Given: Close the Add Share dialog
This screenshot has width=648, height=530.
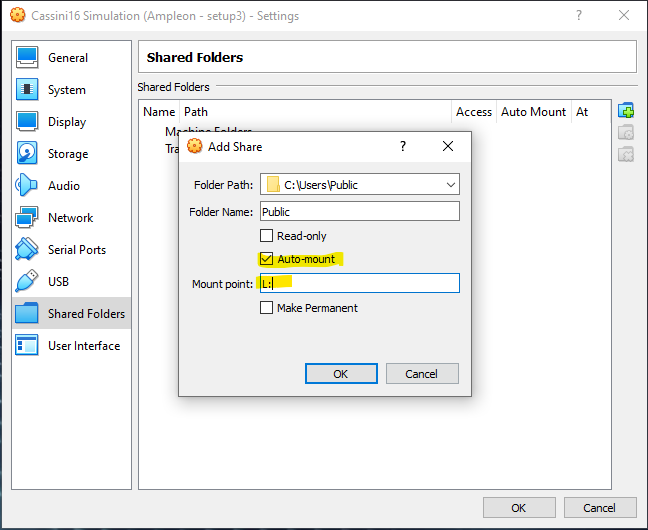Looking at the screenshot, I should (x=448, y=146).
